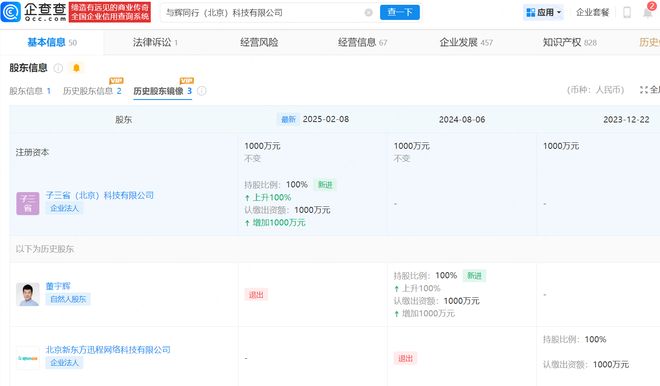660x386 pixels.
Task: Open 北京新东方迅程网络科技有限公司 link
Action: point(108,350)
